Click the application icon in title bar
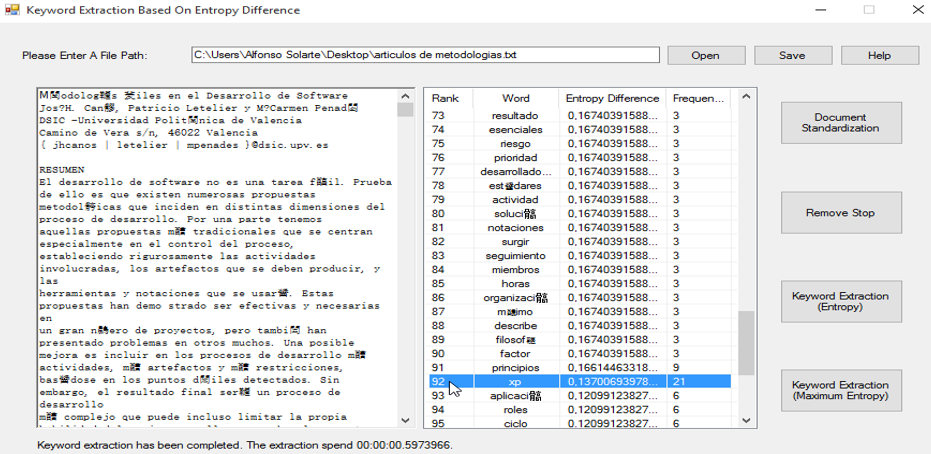 (12, 10)
